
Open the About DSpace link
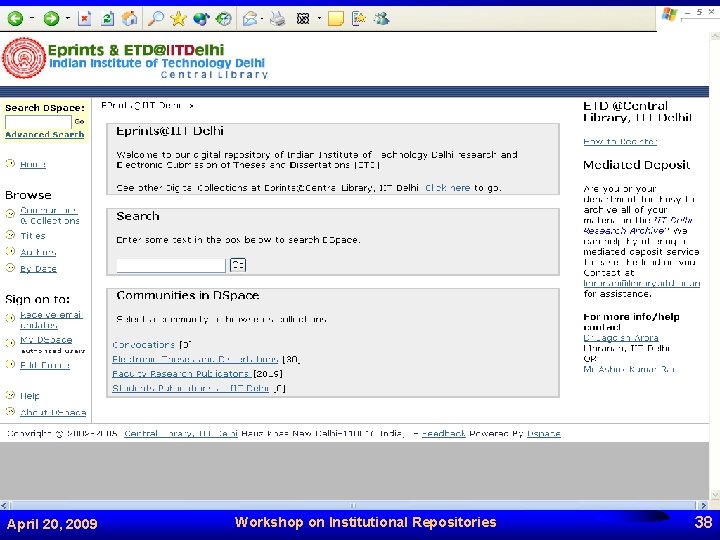[53, 412]
